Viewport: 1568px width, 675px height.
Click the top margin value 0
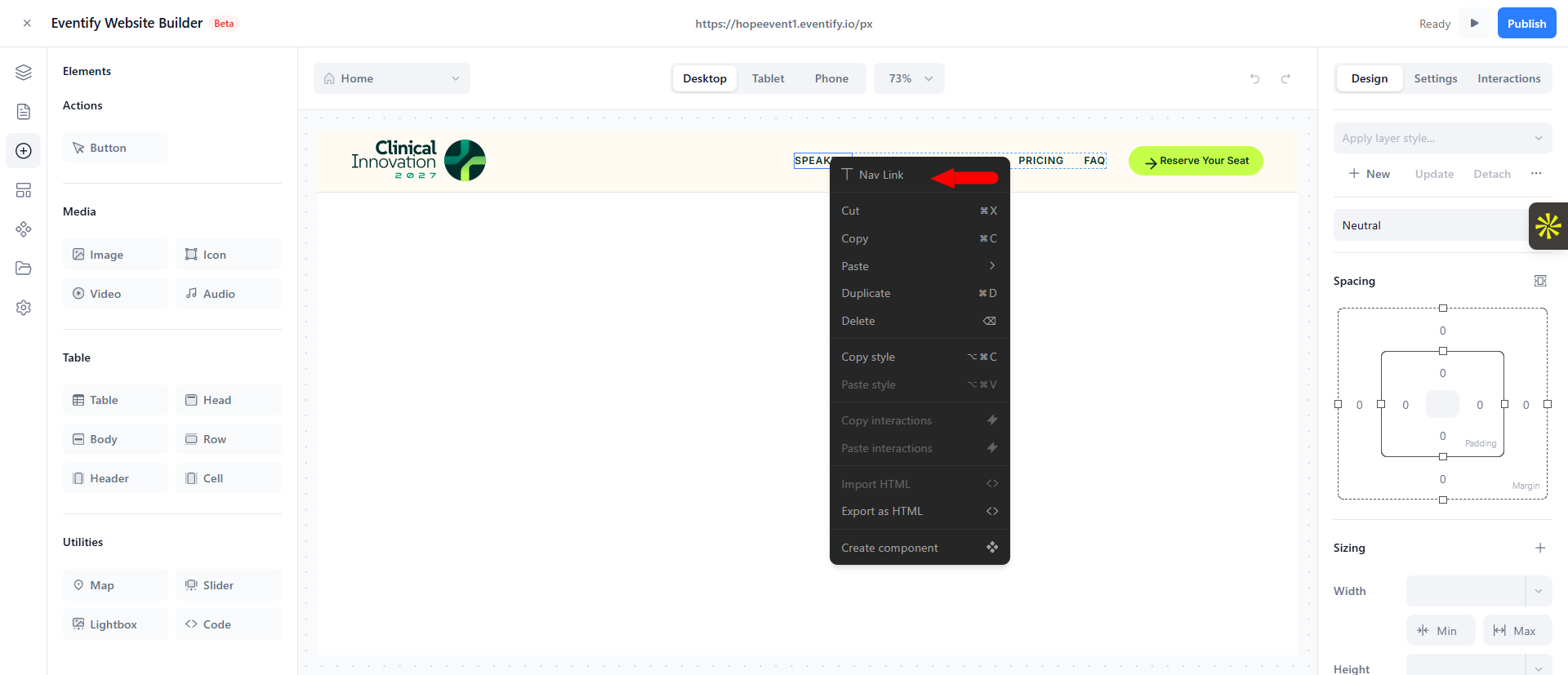pyautogui.click(x=1442, y=331)
